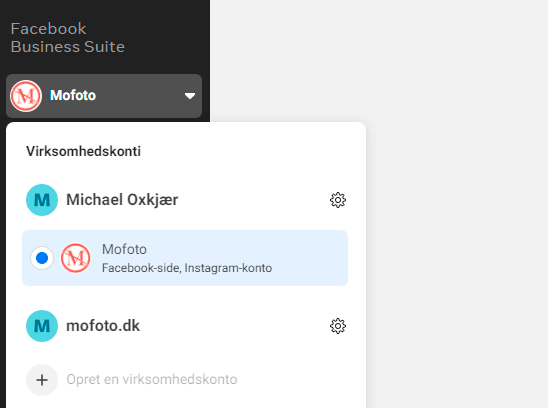The height and width of the screenshot is (408, 548).
Task: Click Opret en virksomhedskonto
Action: [x=152, y=379]
